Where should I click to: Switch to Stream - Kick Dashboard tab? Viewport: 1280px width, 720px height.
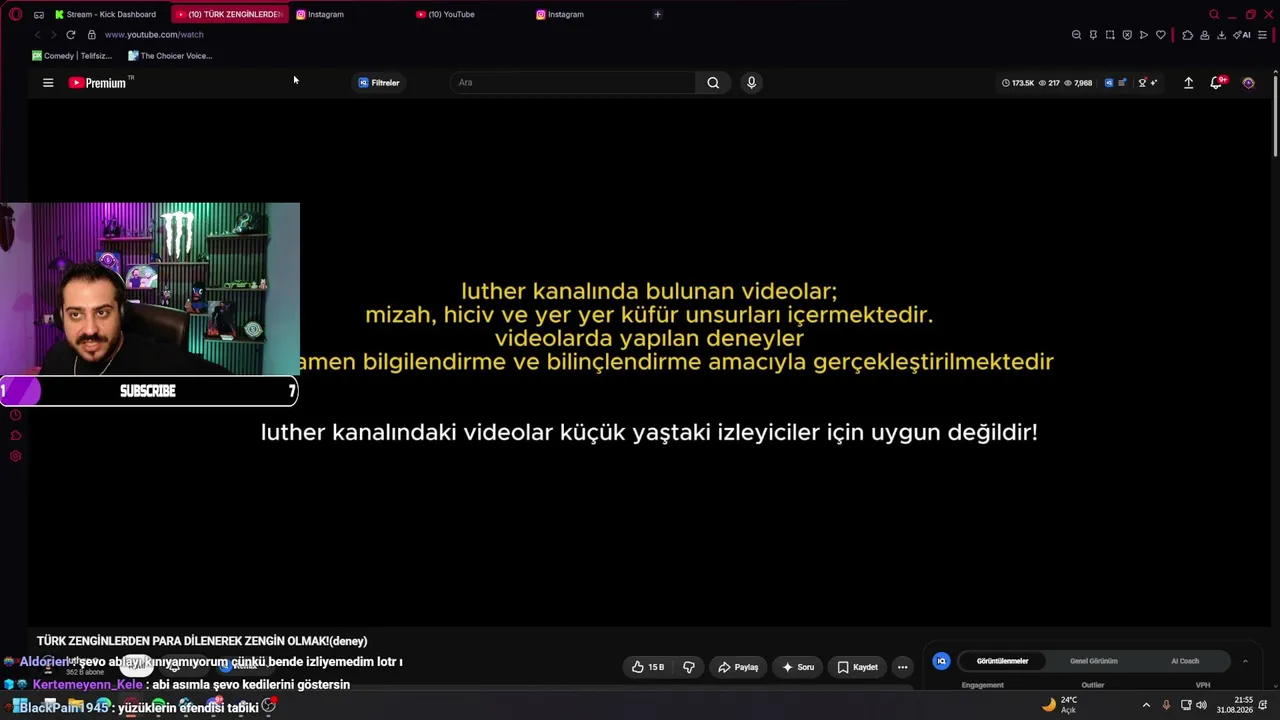click(107, 14)
